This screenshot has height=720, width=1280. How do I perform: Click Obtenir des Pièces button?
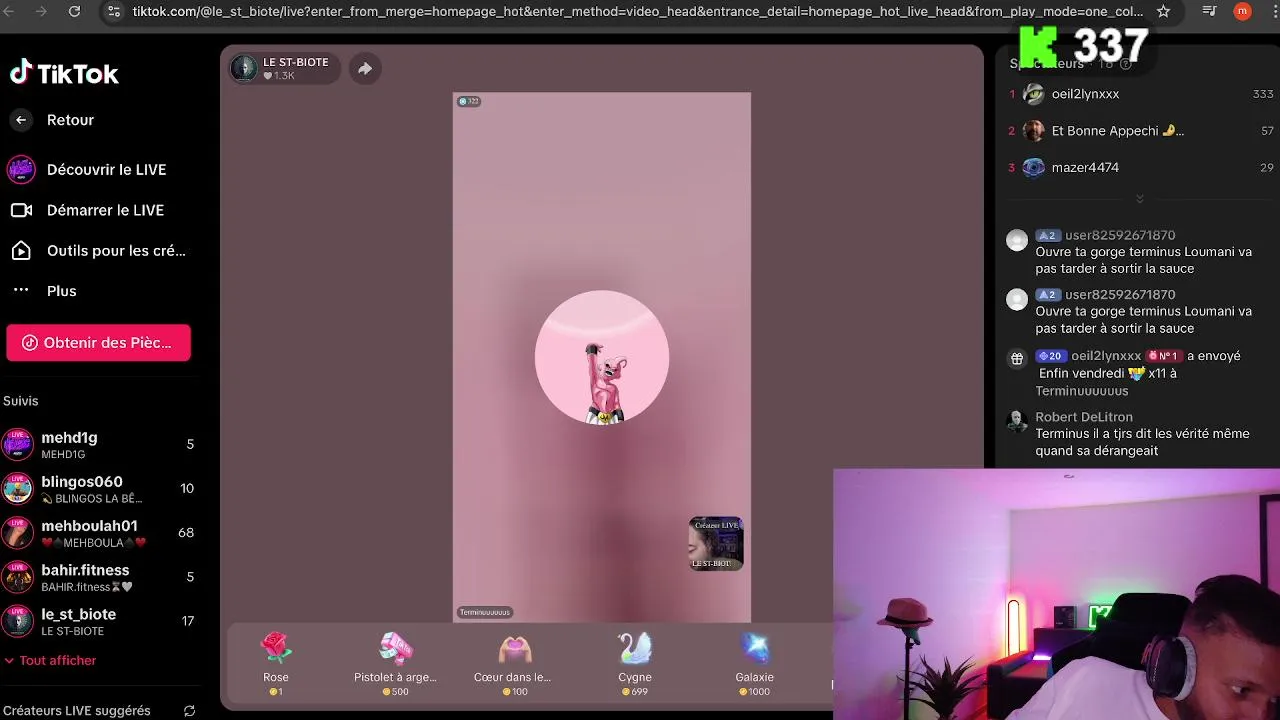[x=98, y=342]
